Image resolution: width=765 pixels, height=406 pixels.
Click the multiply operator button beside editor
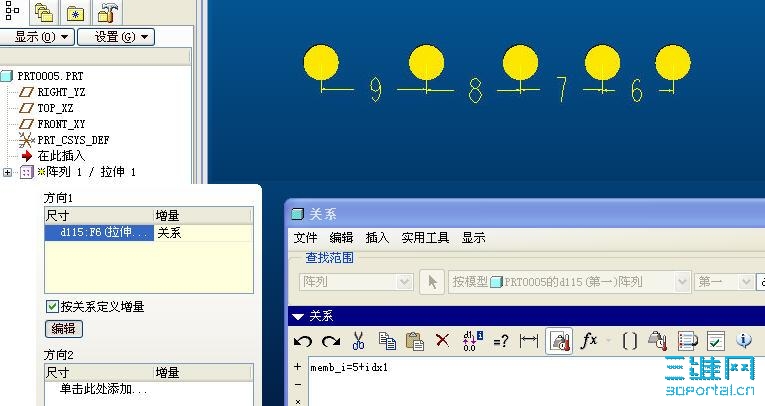tap(298, 401)
